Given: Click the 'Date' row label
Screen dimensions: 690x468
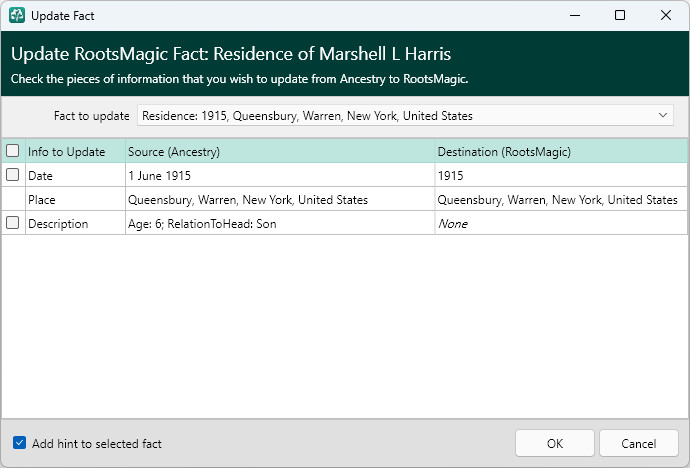Looking at the screenshot, I should point(40,176).
